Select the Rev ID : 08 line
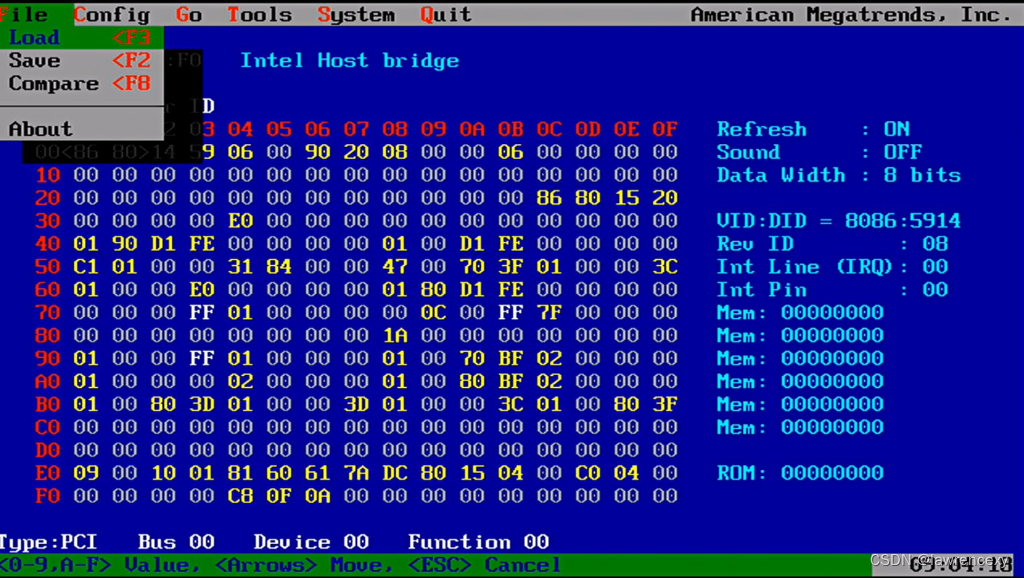This screenshot has height=578, width=1024. tap(832, 244)
